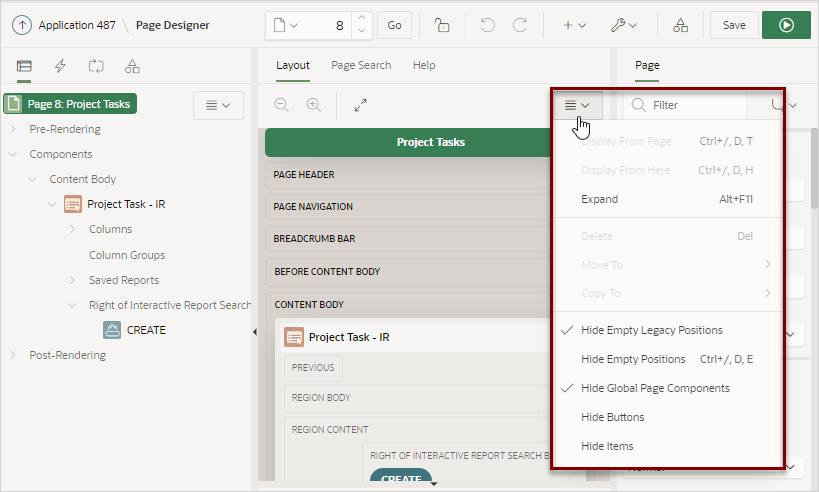Image resolution: width=819 pixels, height=492 pixels.
Task: Click the Undo icon
Action: [x=487, y=25]
